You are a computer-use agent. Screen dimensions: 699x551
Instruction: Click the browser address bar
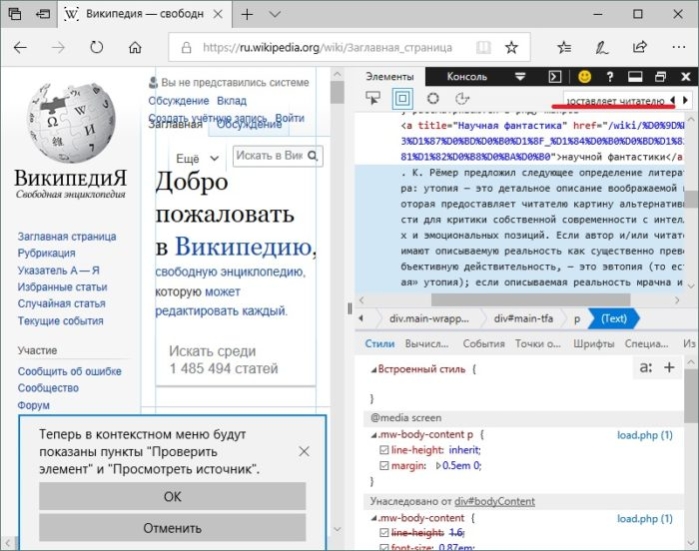[x=328, y=47]
